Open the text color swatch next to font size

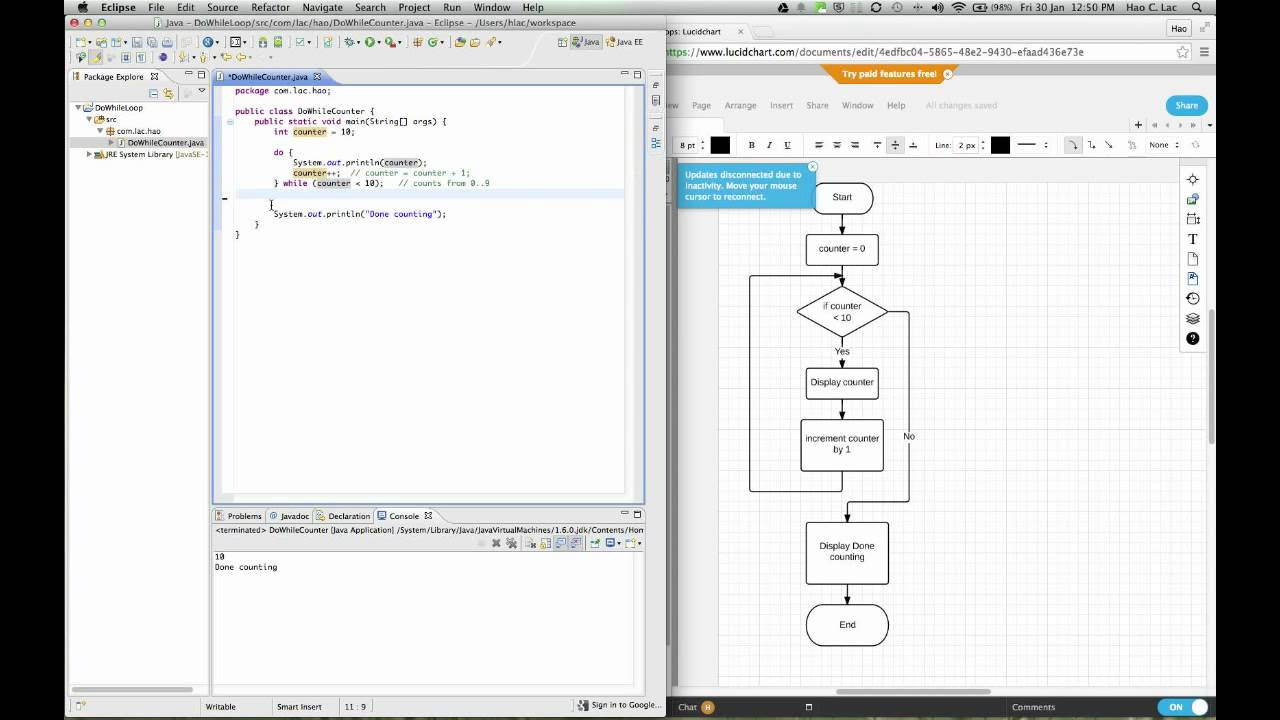coord(720,145)
